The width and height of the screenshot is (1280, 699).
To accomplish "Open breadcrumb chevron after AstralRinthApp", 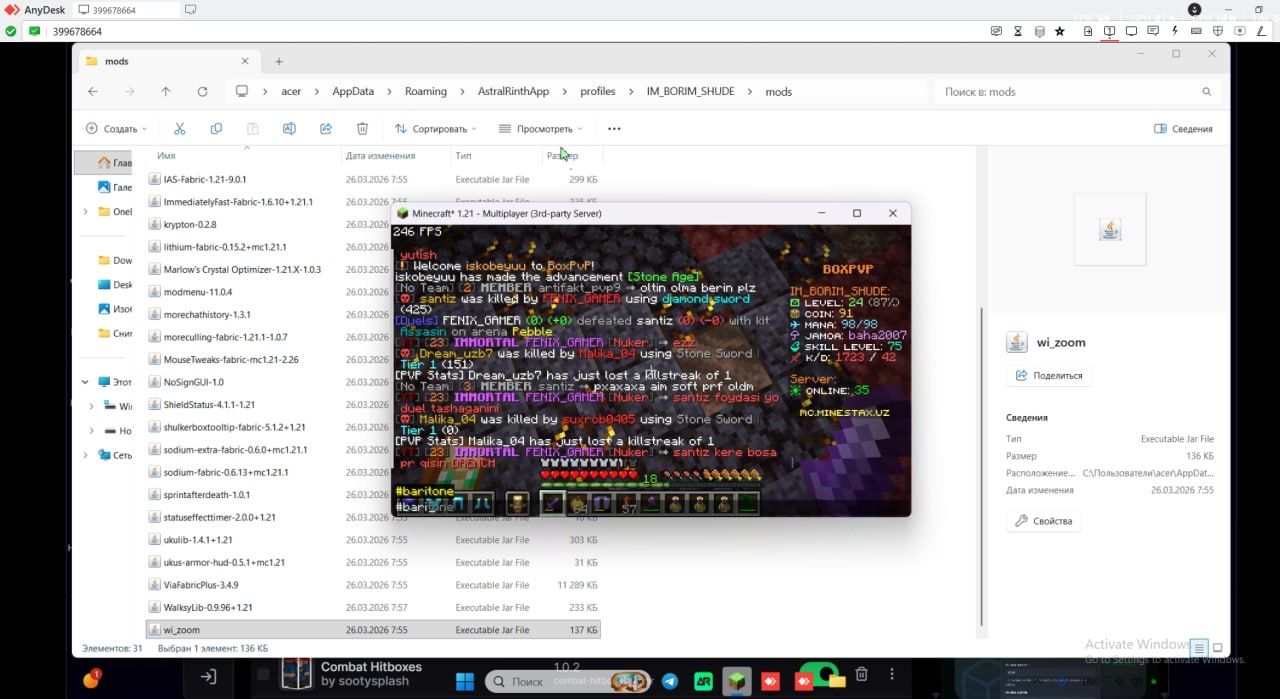I will click(565, 91).
